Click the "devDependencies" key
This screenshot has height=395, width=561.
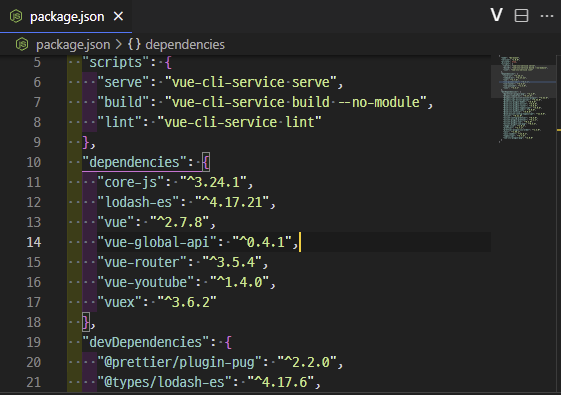tap(146, 342)
